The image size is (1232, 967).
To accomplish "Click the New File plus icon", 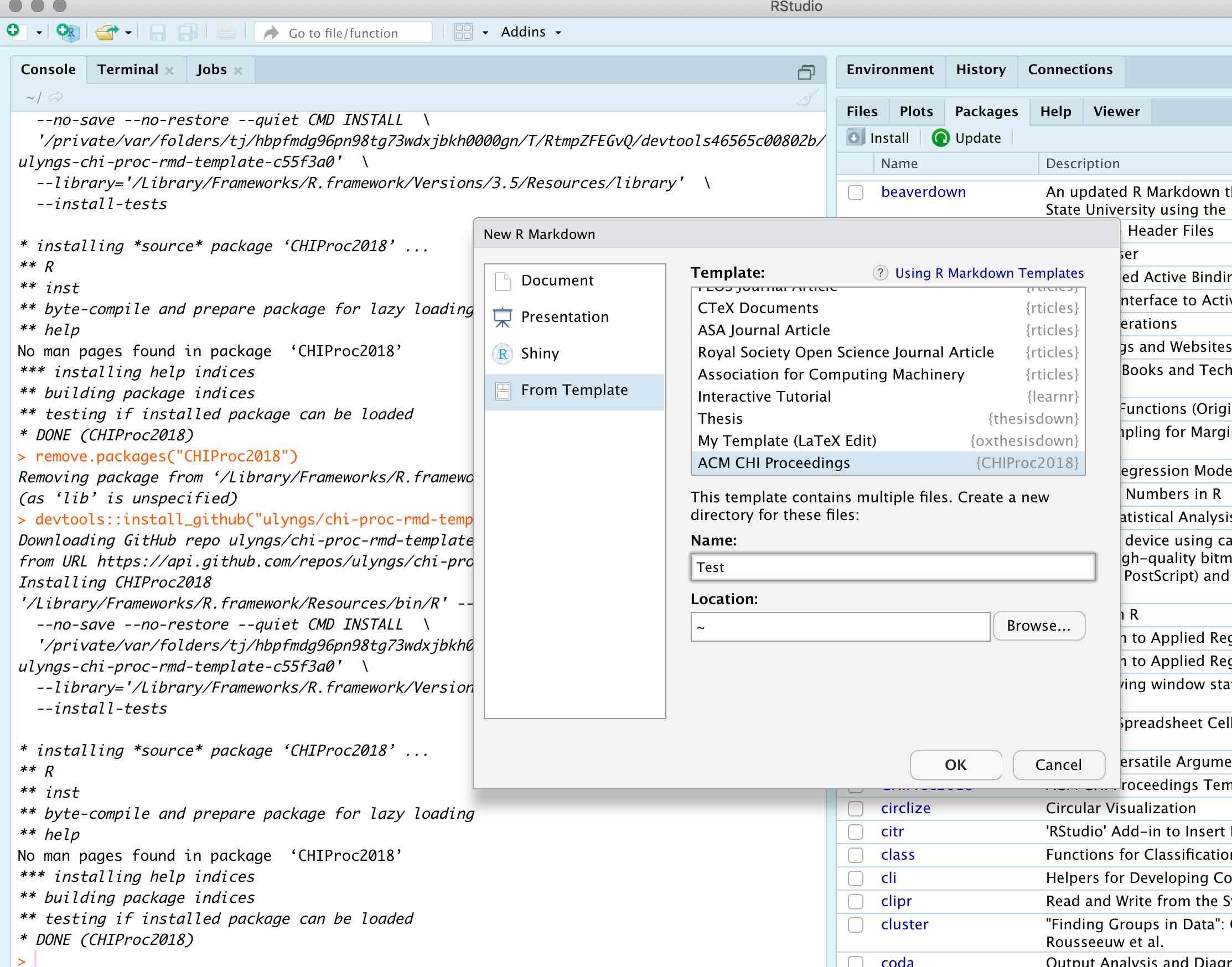I will pyautogui.click(x=14, y=31).
